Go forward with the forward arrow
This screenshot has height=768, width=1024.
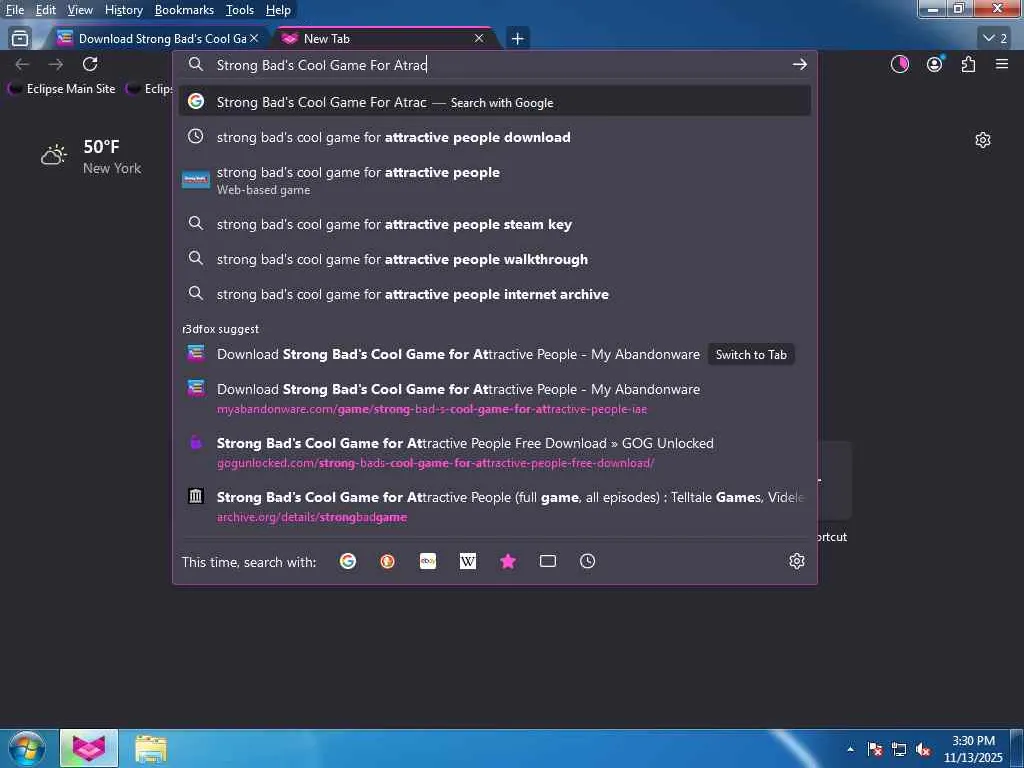point(56,64)
